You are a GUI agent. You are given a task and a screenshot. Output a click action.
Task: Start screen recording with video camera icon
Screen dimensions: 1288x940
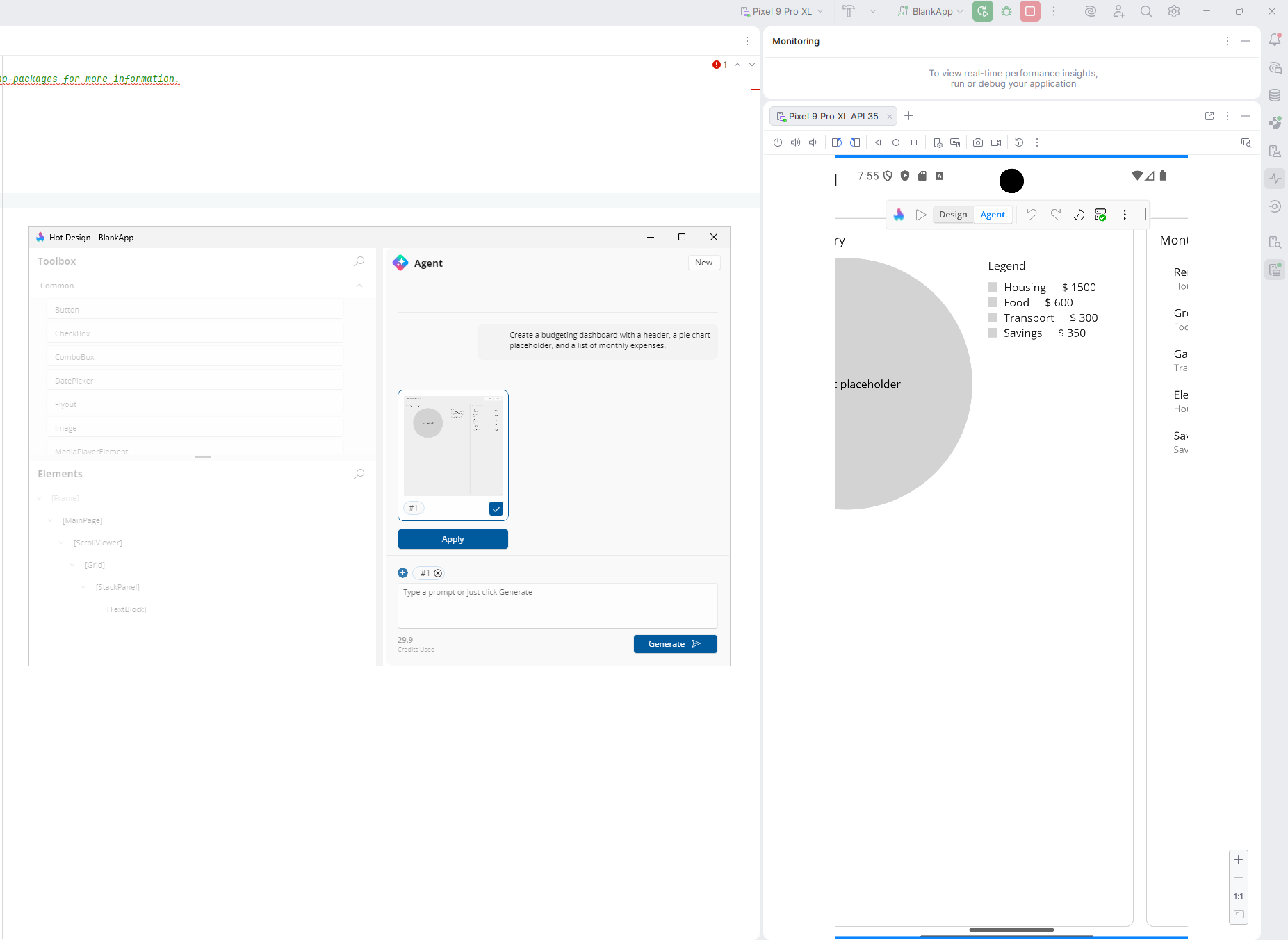click(996, 142)
